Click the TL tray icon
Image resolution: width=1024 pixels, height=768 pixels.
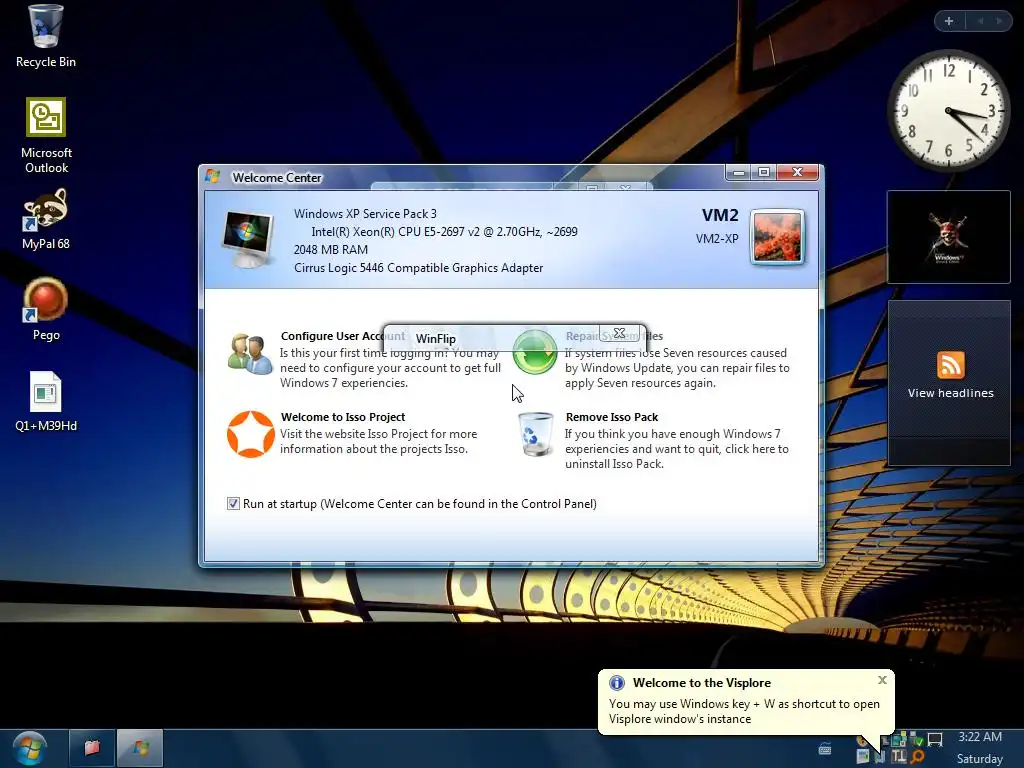(899, 757)
